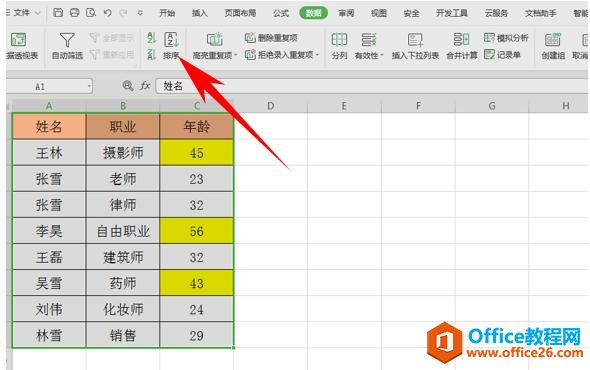Click the 有效性 data validation icon
The width and height of the screenshot is (590, 370).
[368, 40]
